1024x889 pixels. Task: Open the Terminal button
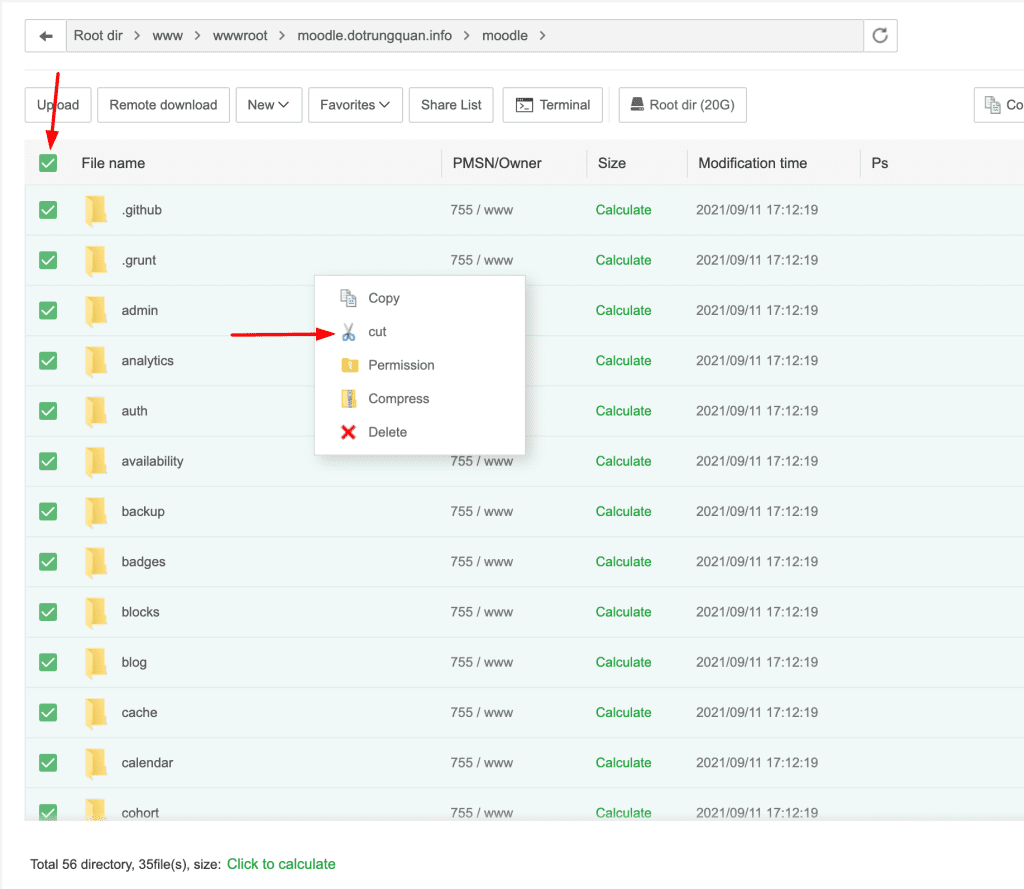(x=553, y=105)
